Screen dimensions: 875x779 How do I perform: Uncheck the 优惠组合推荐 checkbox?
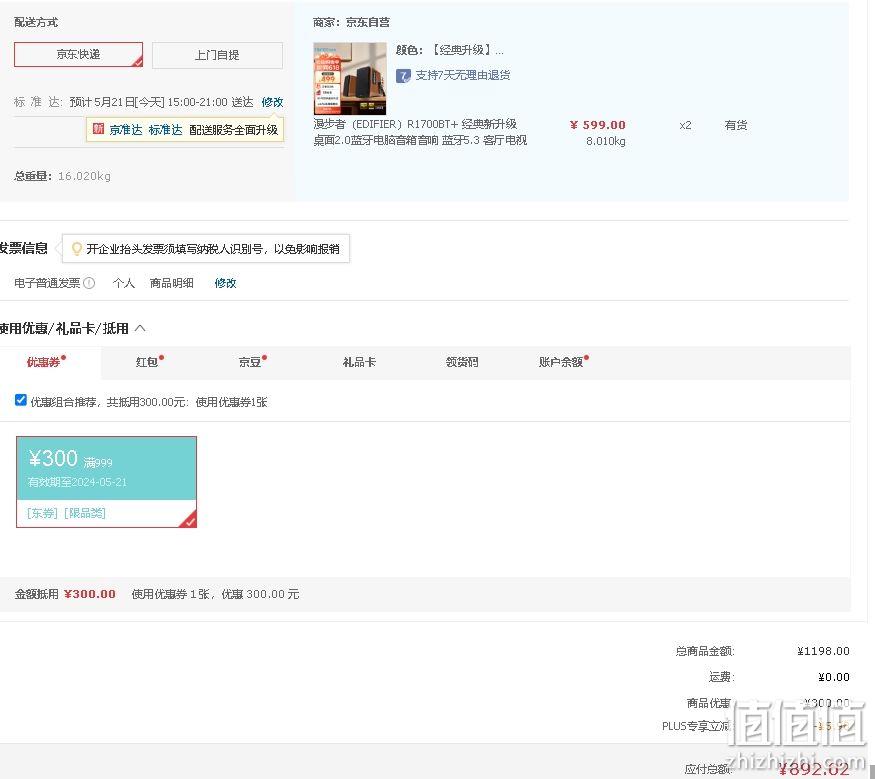21,400
